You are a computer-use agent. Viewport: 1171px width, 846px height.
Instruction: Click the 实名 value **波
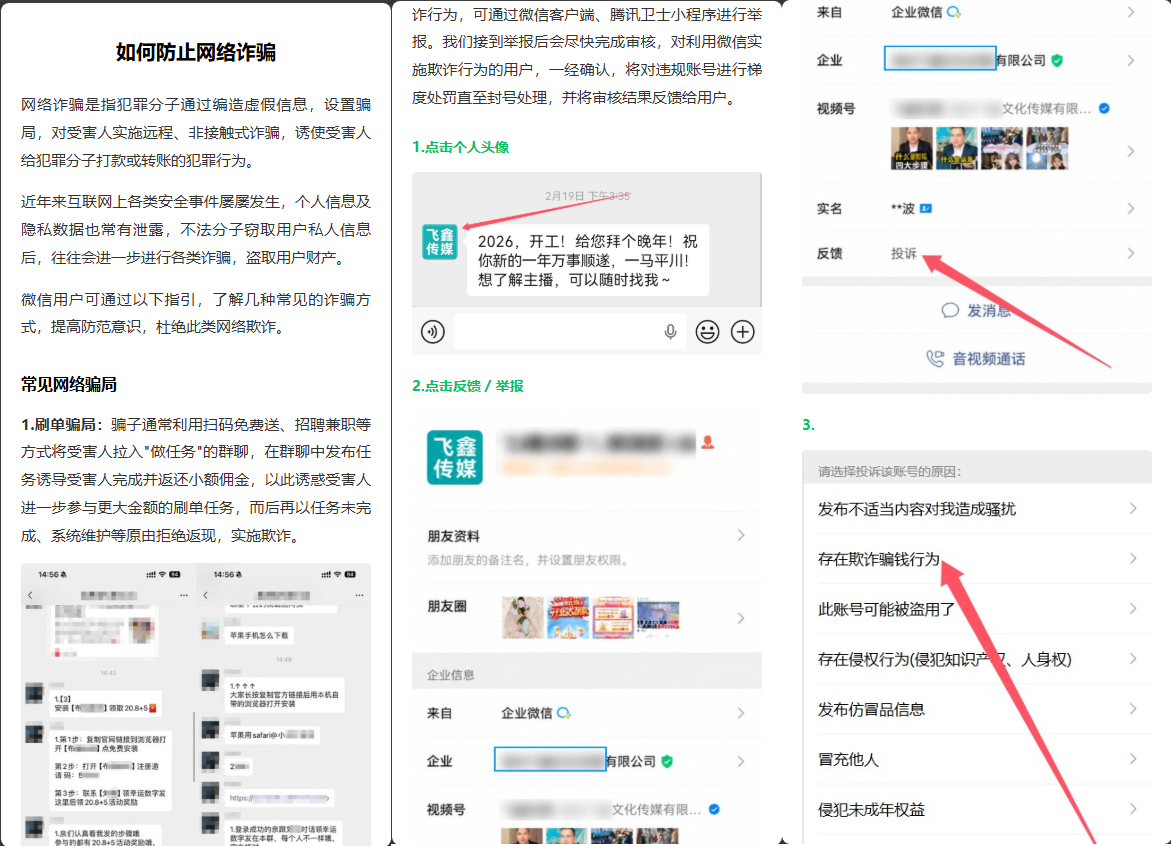[x=902, y=208]
